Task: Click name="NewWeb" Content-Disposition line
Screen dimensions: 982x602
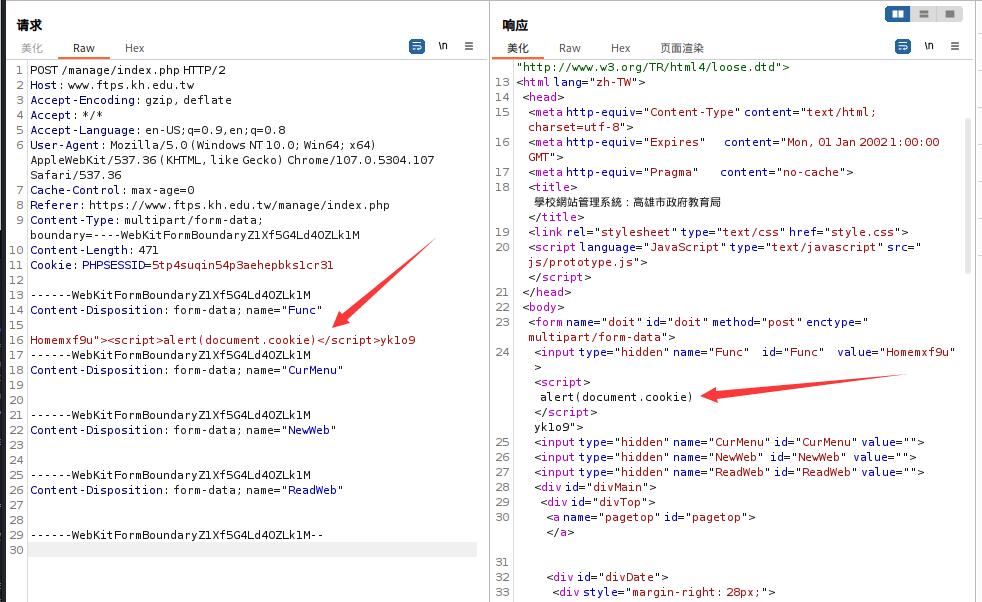Action: pyautogui.click(x=183, y=430)
